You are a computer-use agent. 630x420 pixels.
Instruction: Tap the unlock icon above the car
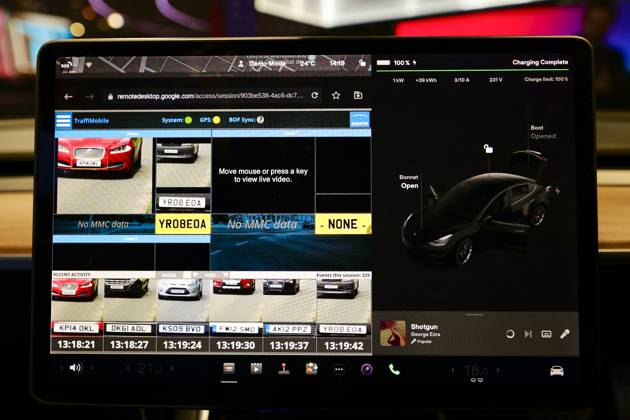tap(488, 149)
